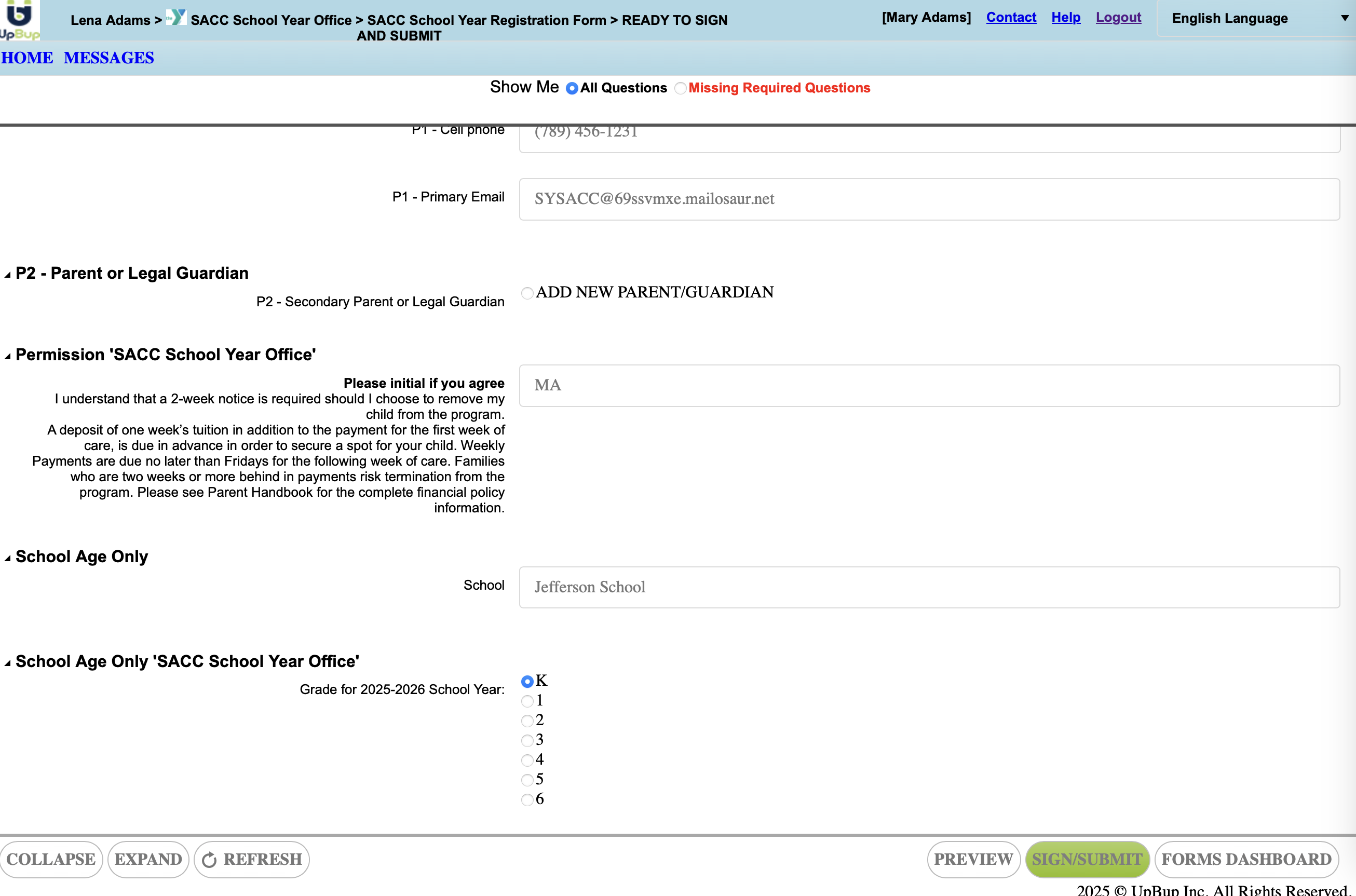Collapse the School Age Only section triangle
This screenshot has width=1356, height=896.
tap(7, 558)
